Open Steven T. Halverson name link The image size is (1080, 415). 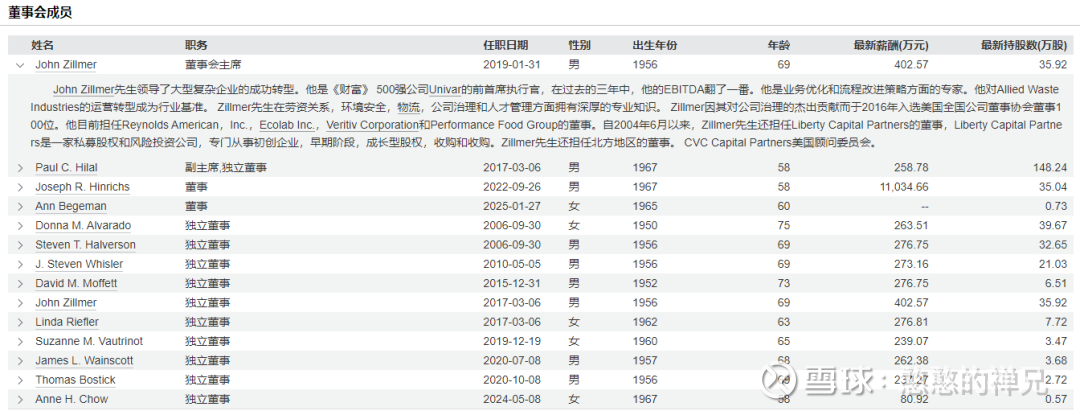[85, 244]
